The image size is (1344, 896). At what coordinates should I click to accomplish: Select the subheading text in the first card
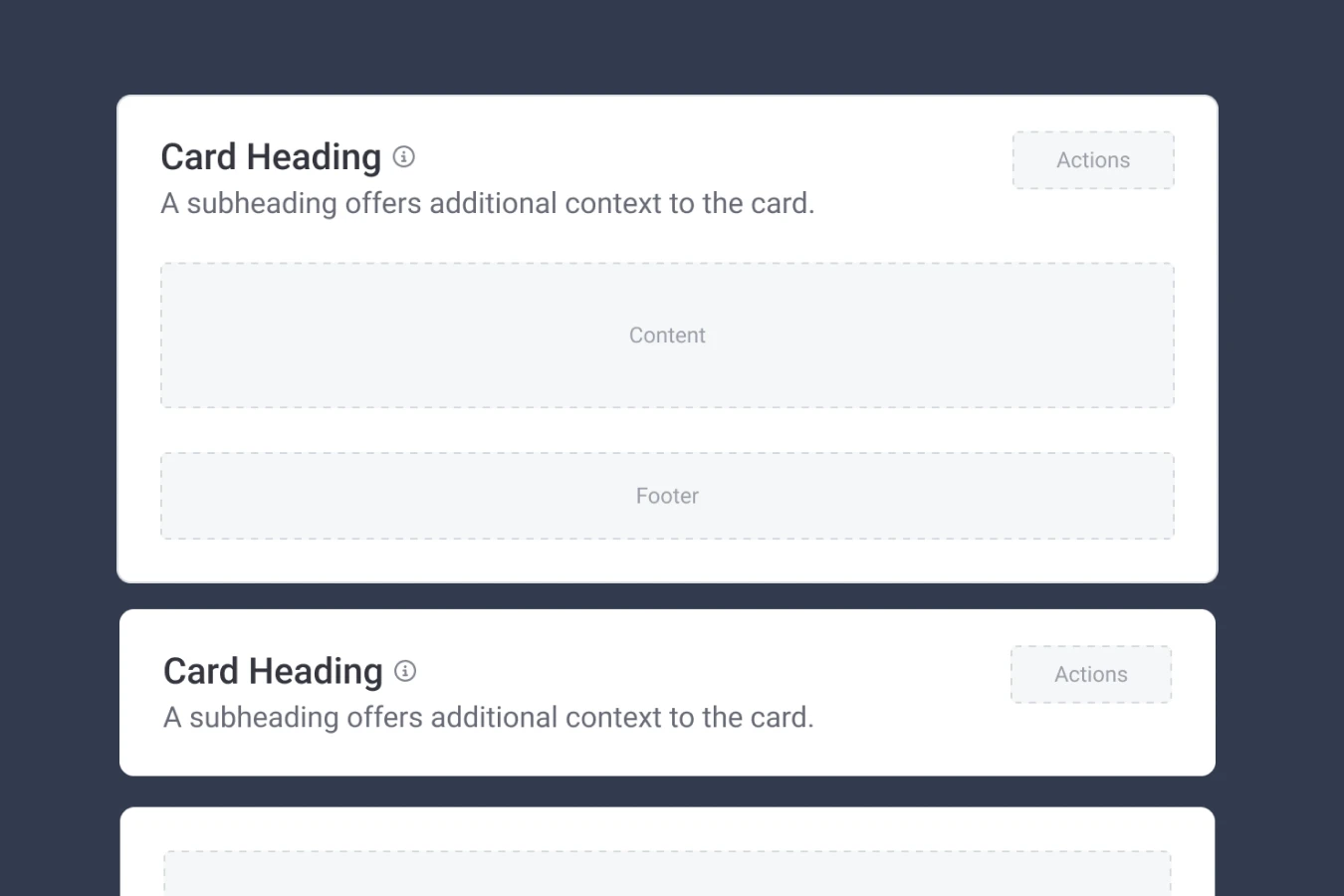488,203
